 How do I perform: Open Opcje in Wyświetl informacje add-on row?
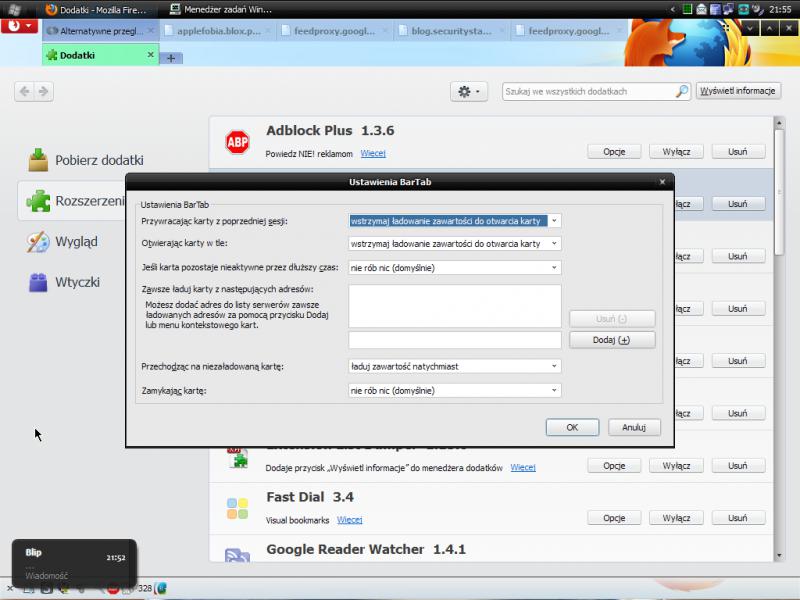tap(614, 466)
